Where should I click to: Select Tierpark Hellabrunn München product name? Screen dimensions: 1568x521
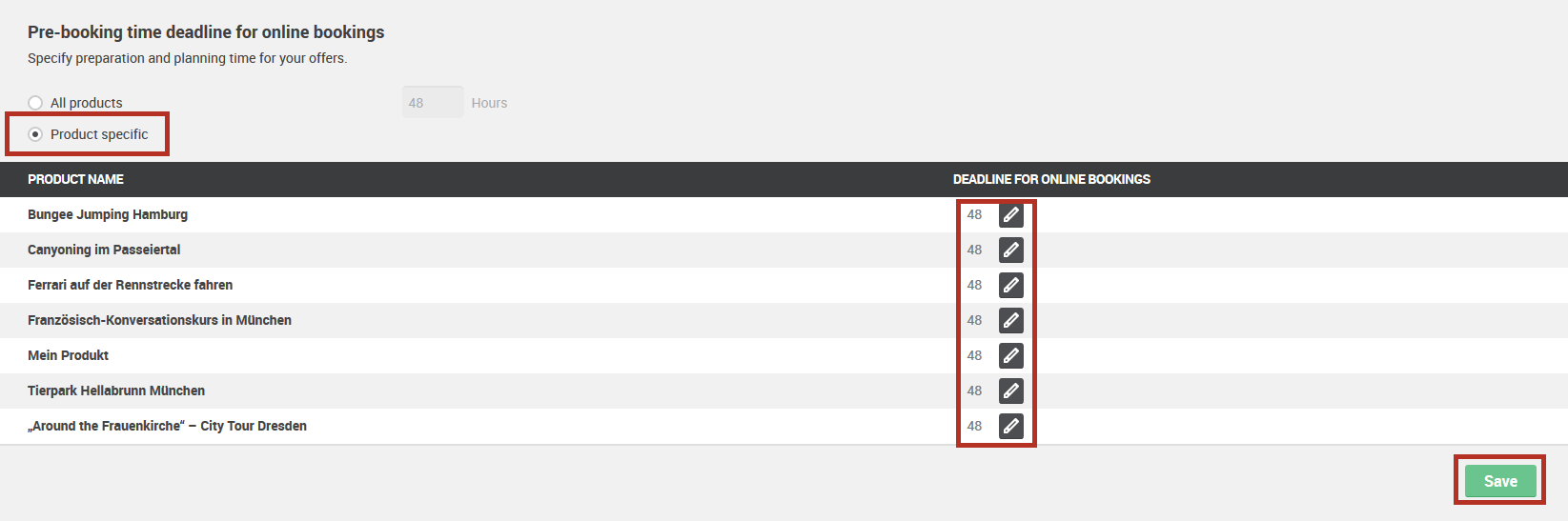click(116, 391)
